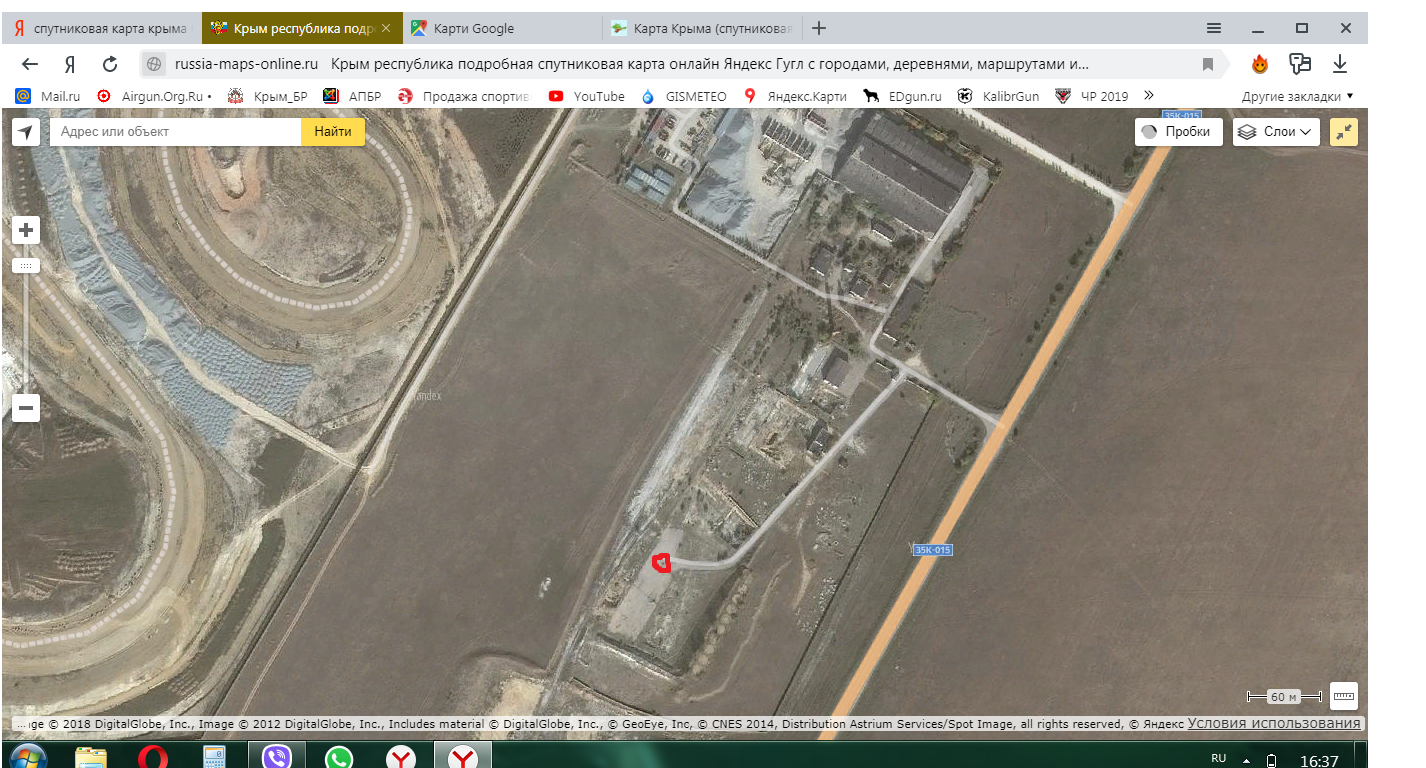Screen dimensions: 1426x768
Task: Expand the Слои layers dropdown
Action: (1276, 132)
